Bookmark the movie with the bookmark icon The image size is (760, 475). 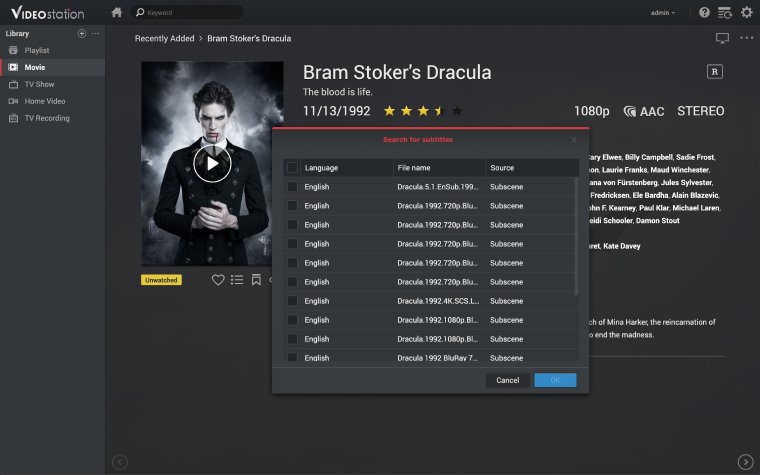pyautogui.click(x=256, y=280)
